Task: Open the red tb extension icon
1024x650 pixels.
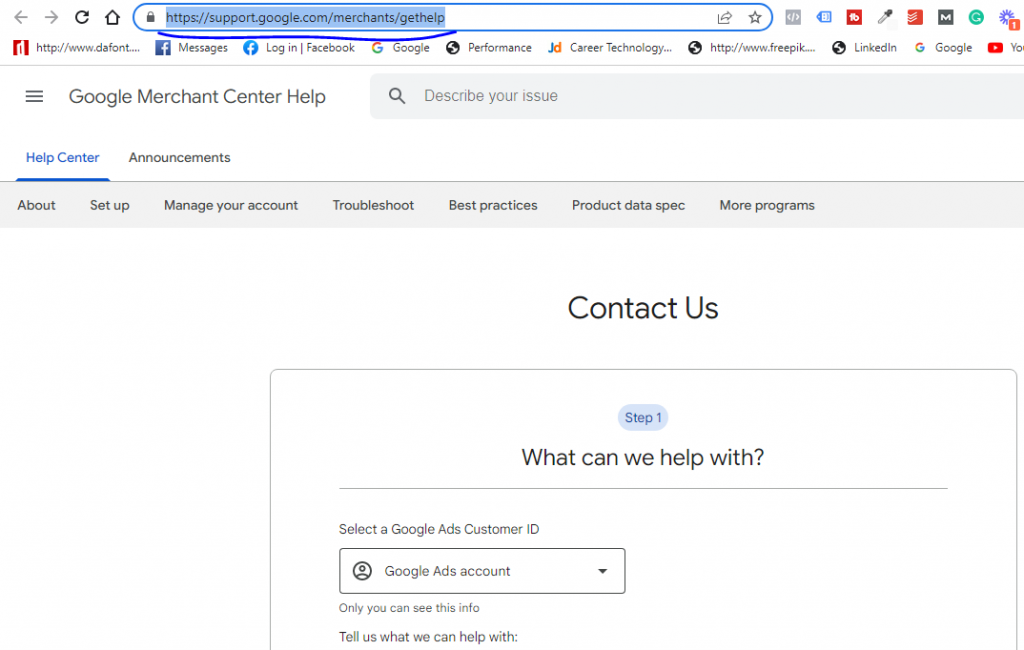Action: pos(854,18)
